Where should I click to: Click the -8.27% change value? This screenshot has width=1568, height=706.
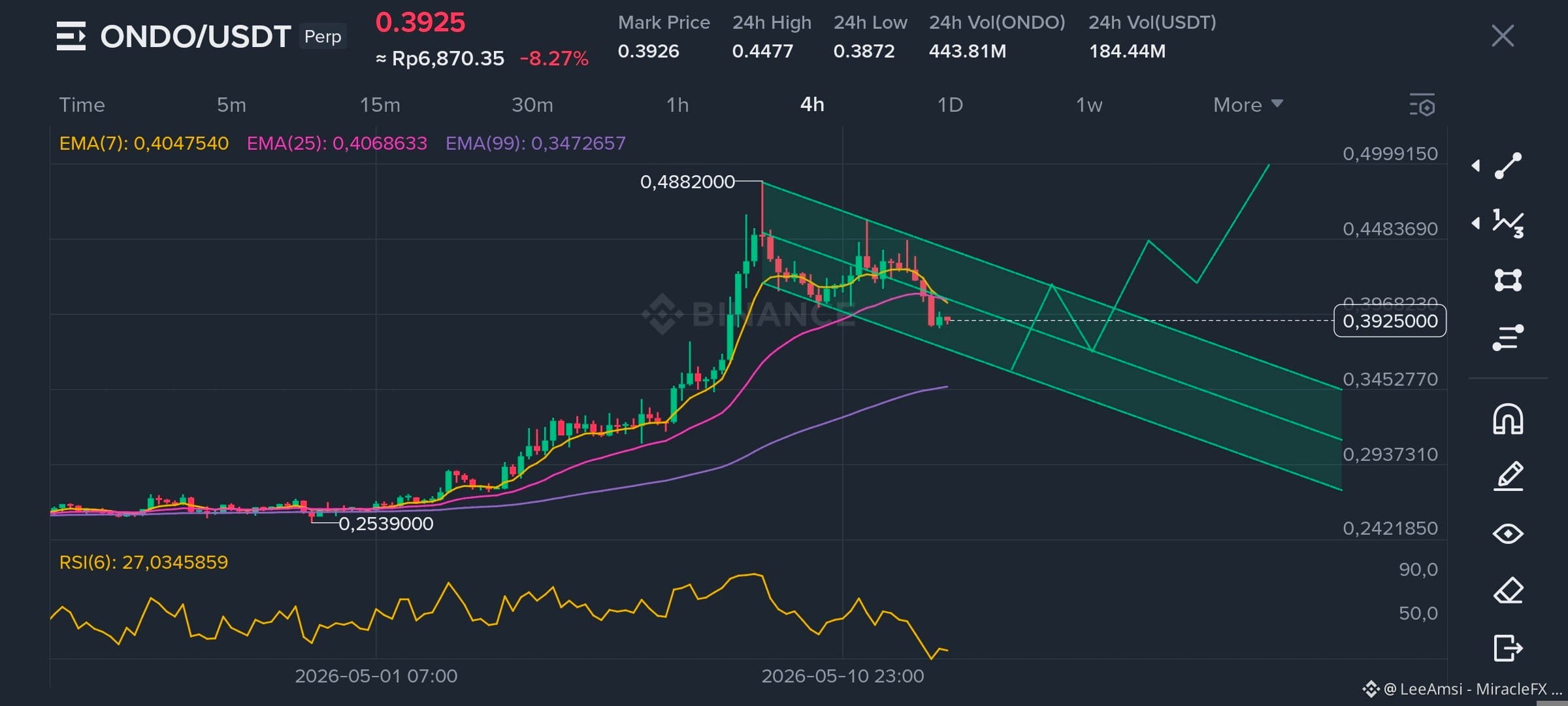(554, 59)
